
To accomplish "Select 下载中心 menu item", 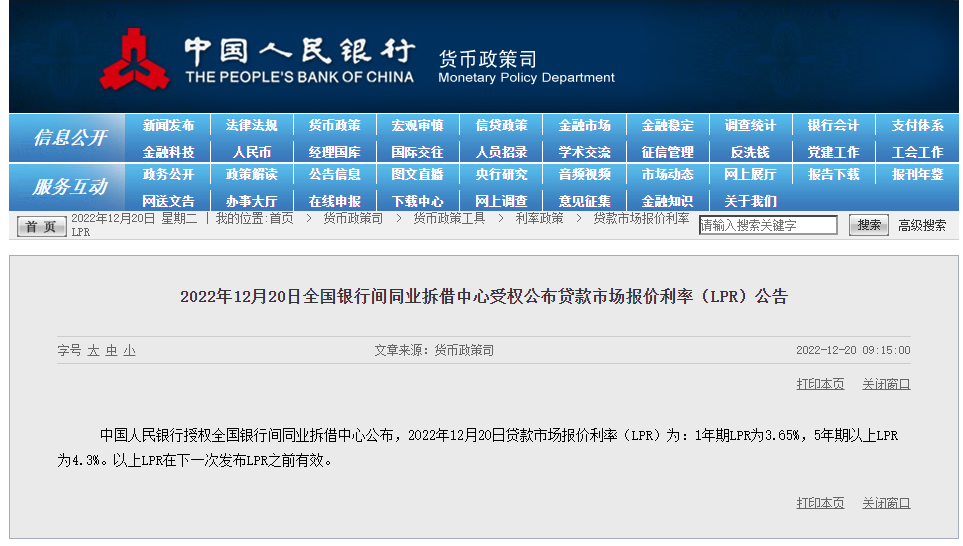I will [x=418, y=201].
